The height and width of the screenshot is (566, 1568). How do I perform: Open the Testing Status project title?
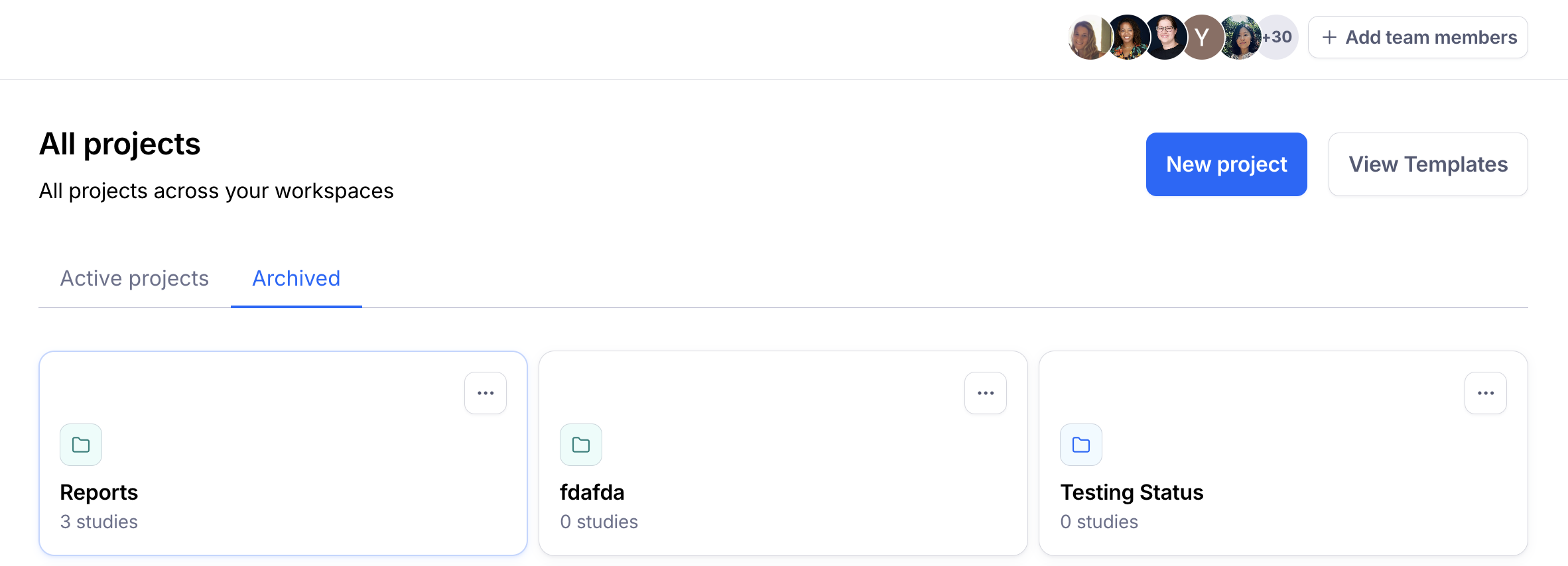click(1132, 492)
